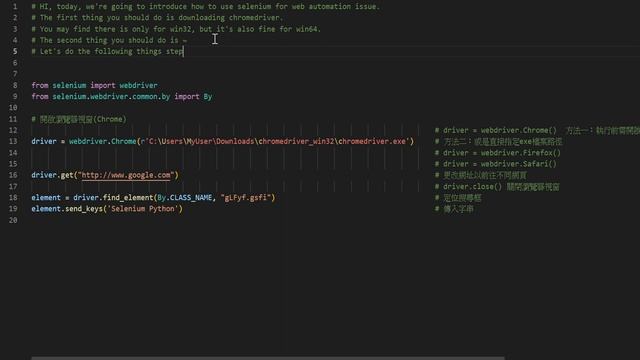
Task: Click "By.CLASS_NAME" argument on line 18
Action: [184, 198]
